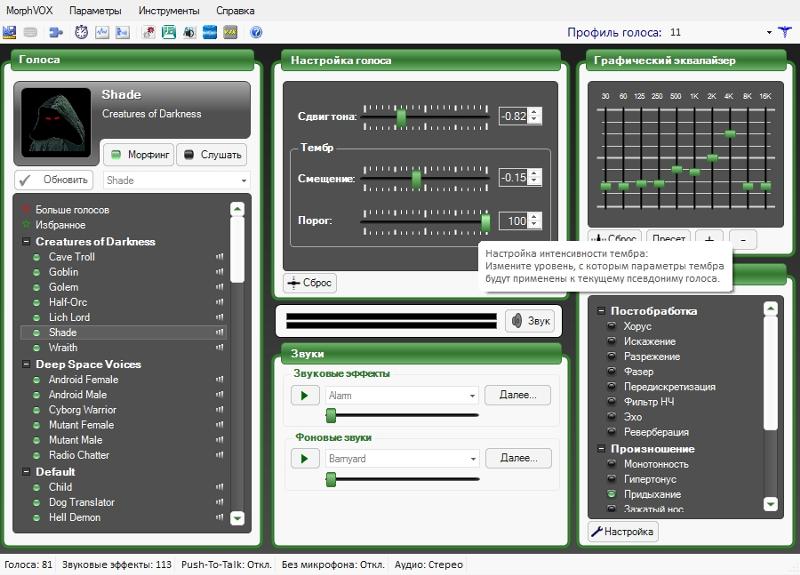
Task: Toggle the Слушать listen button
Action: click(x=211, y=155)
